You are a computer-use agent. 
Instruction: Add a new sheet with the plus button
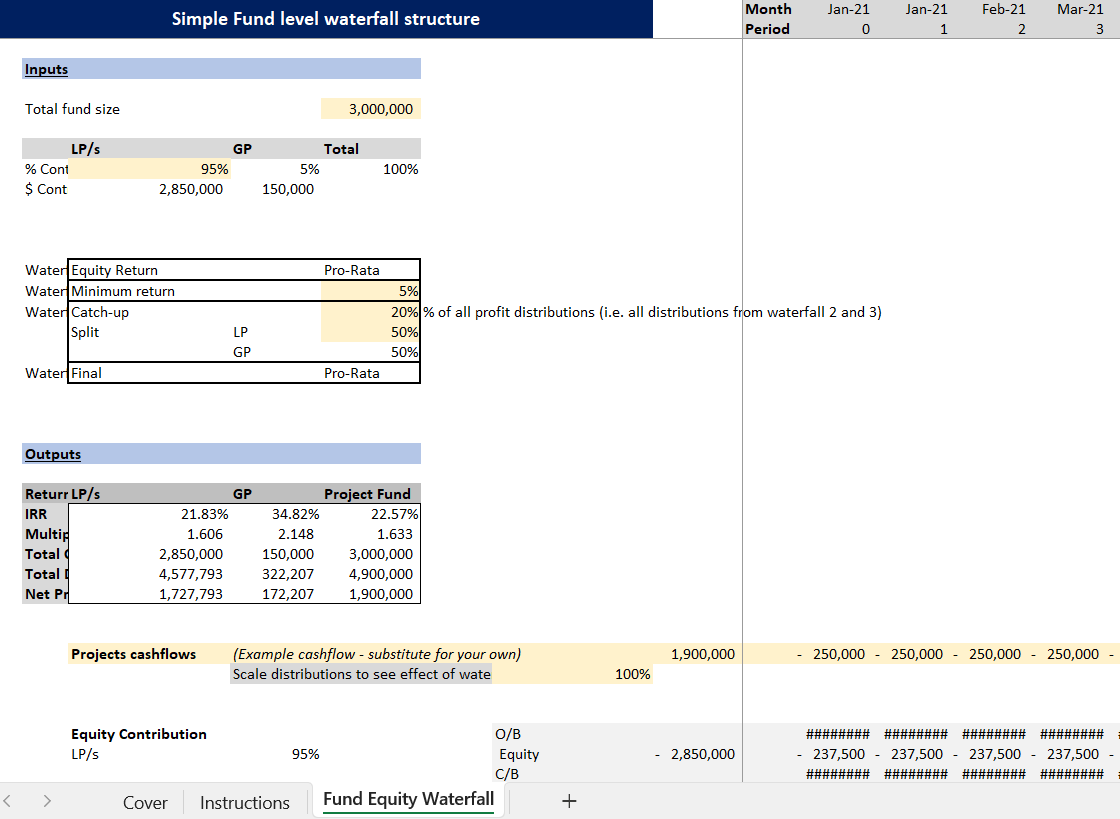coord(569,801)
